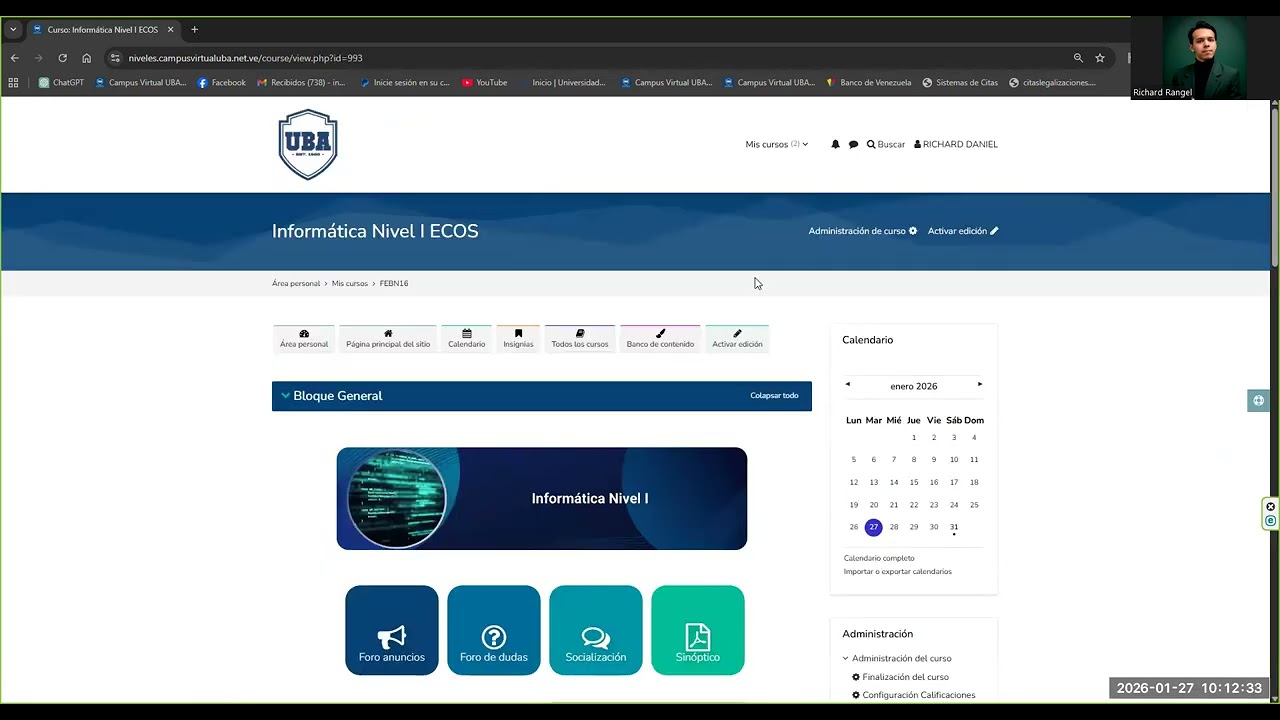Image resolution: width=1280 pixels, height=720 pixels.
Task: Open the Chrome tab search dropdown
Action: 13,30
